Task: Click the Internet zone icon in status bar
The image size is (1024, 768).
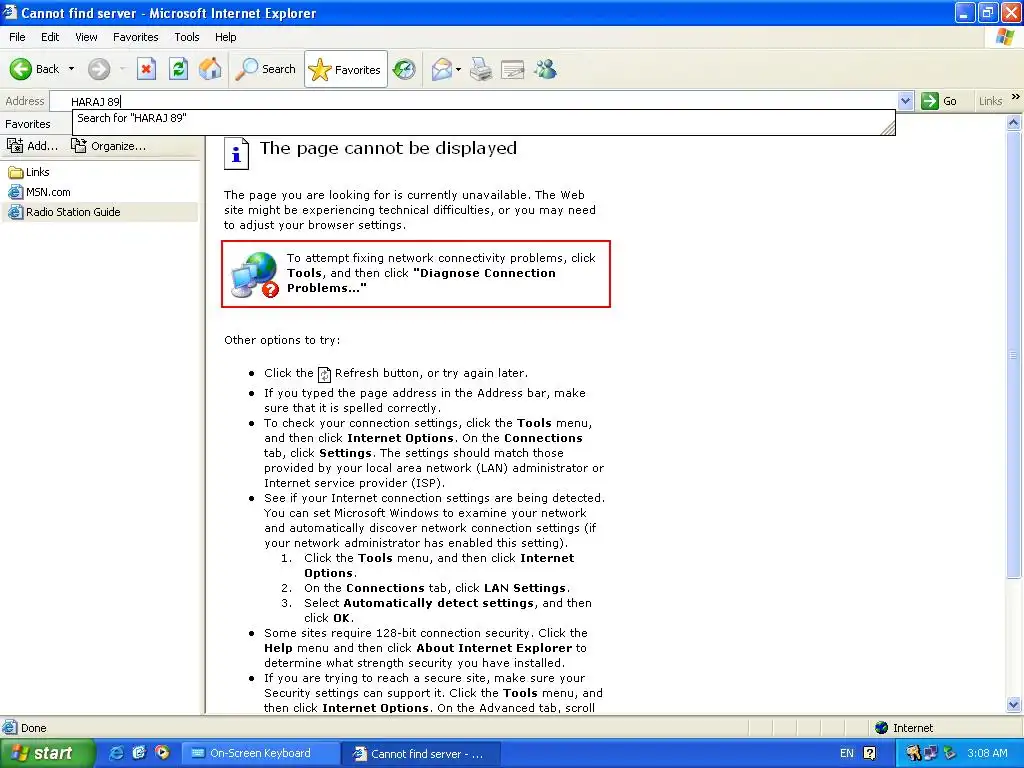Action: click(x=882, y=728)
